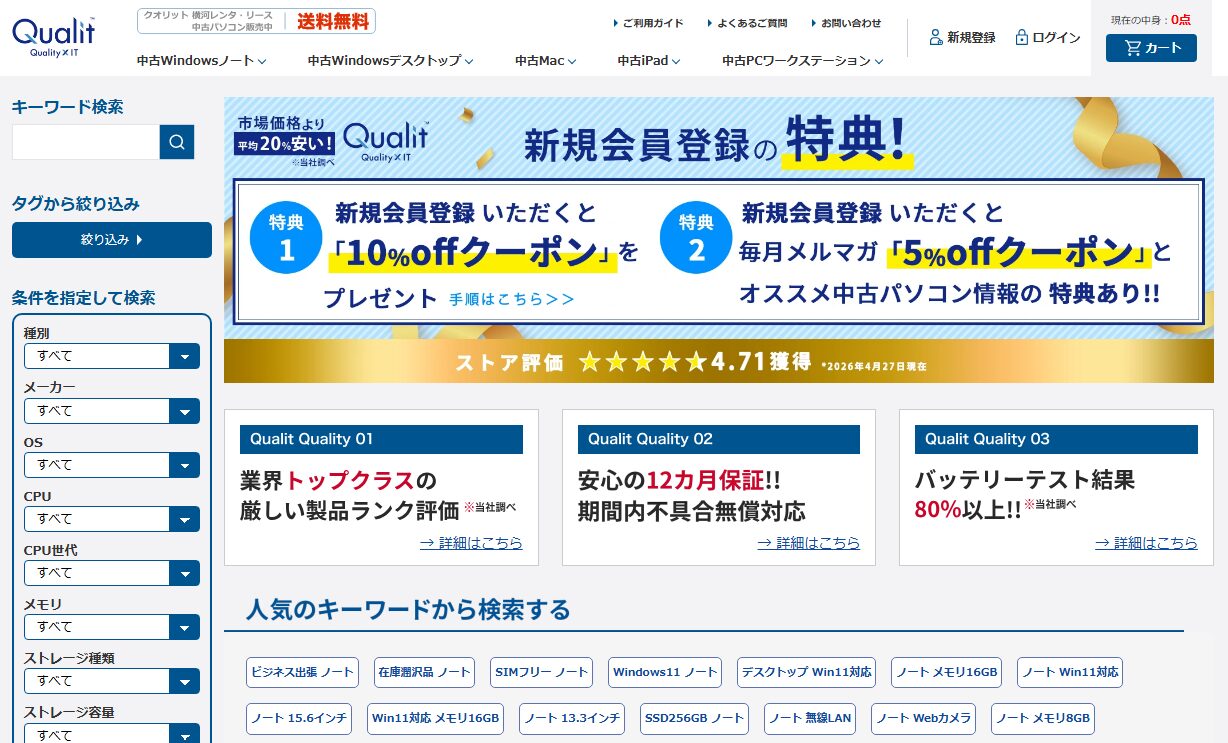1228x743 pixels.
Task: Open the 種別 dropdown
Action: point(112,356)
